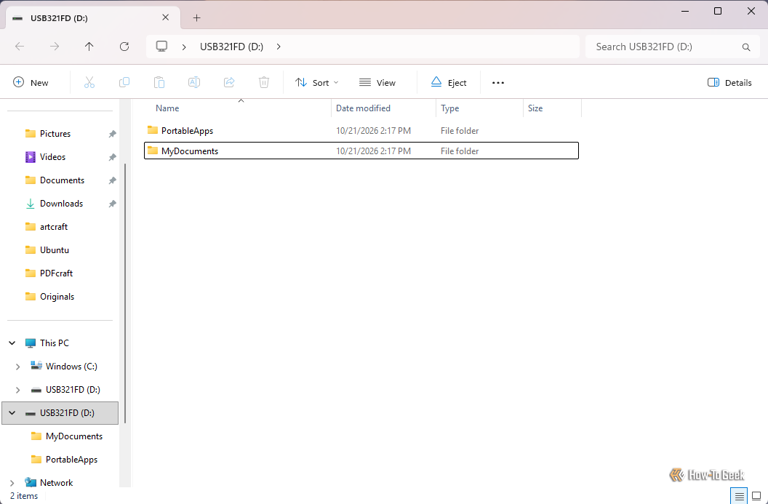Click the Delete trash icon
Screen dimensions: 768x504
point(264,82)
